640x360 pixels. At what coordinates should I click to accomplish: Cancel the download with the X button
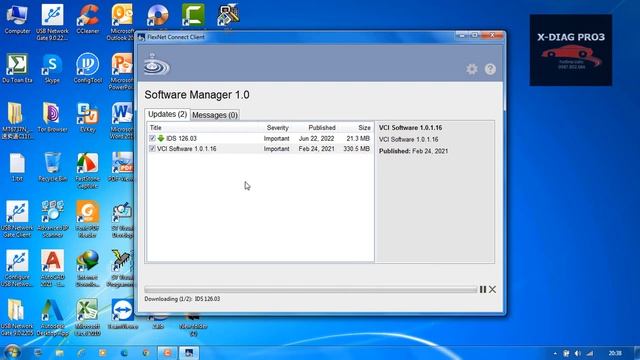pos(492,289)
